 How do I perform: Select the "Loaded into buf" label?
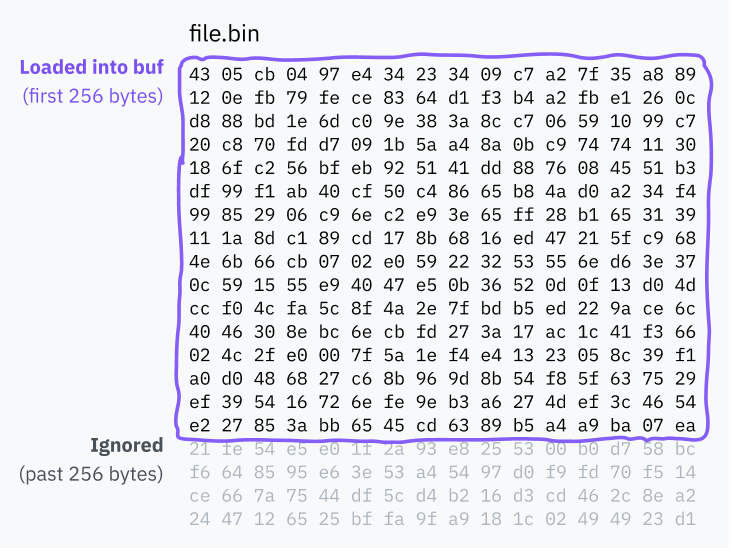(x=90, y=68)
